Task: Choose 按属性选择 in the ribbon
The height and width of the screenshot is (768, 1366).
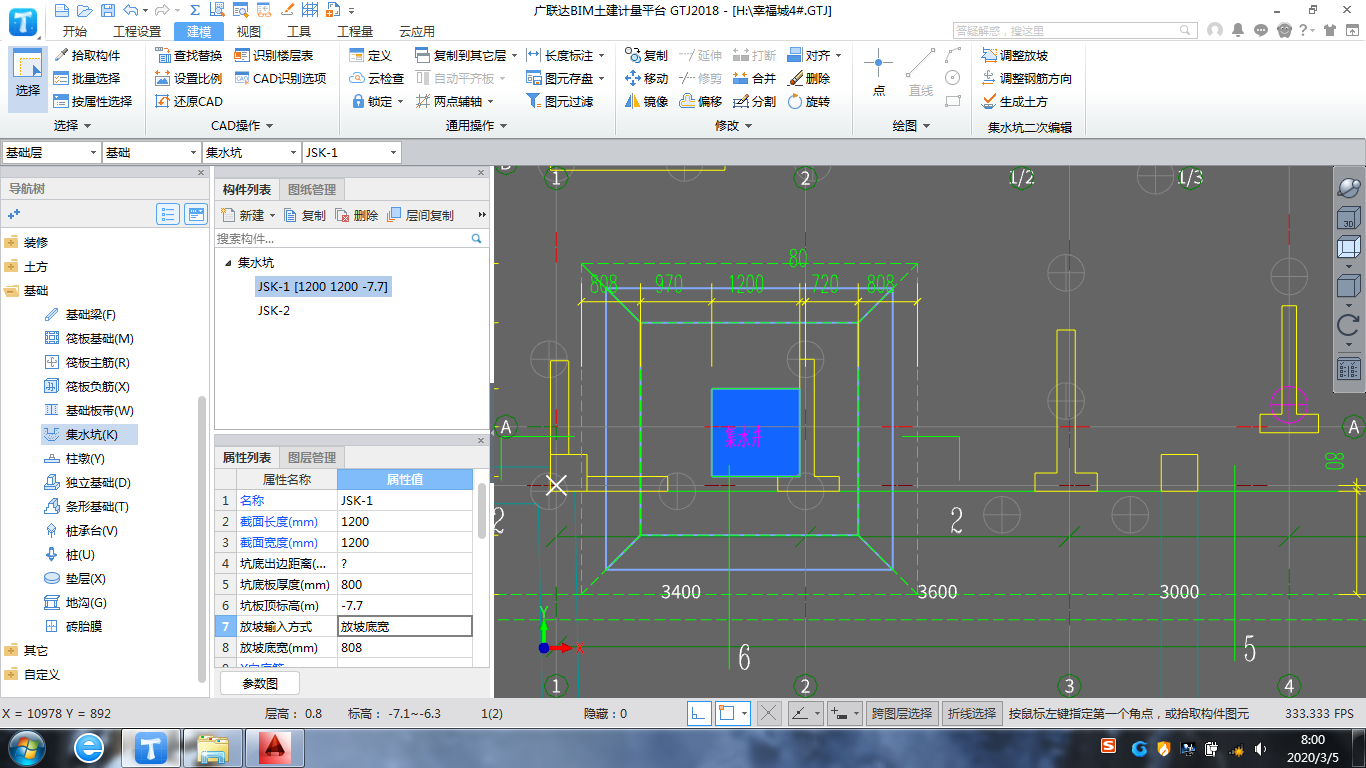Action: (x=93, y=101)
